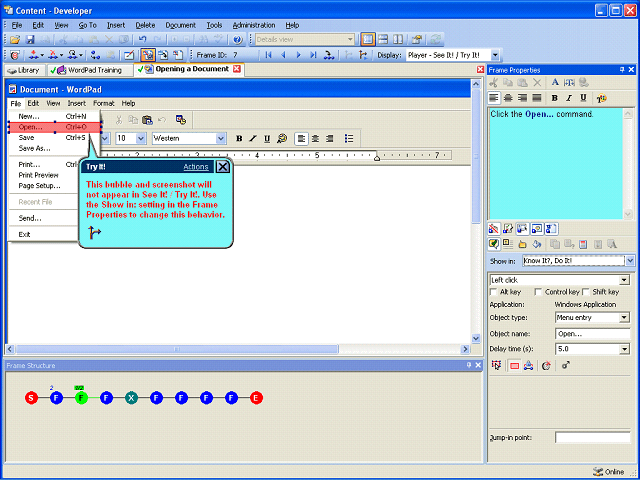
Task: Open the Administration menu
Action: (x=254, y=25)
